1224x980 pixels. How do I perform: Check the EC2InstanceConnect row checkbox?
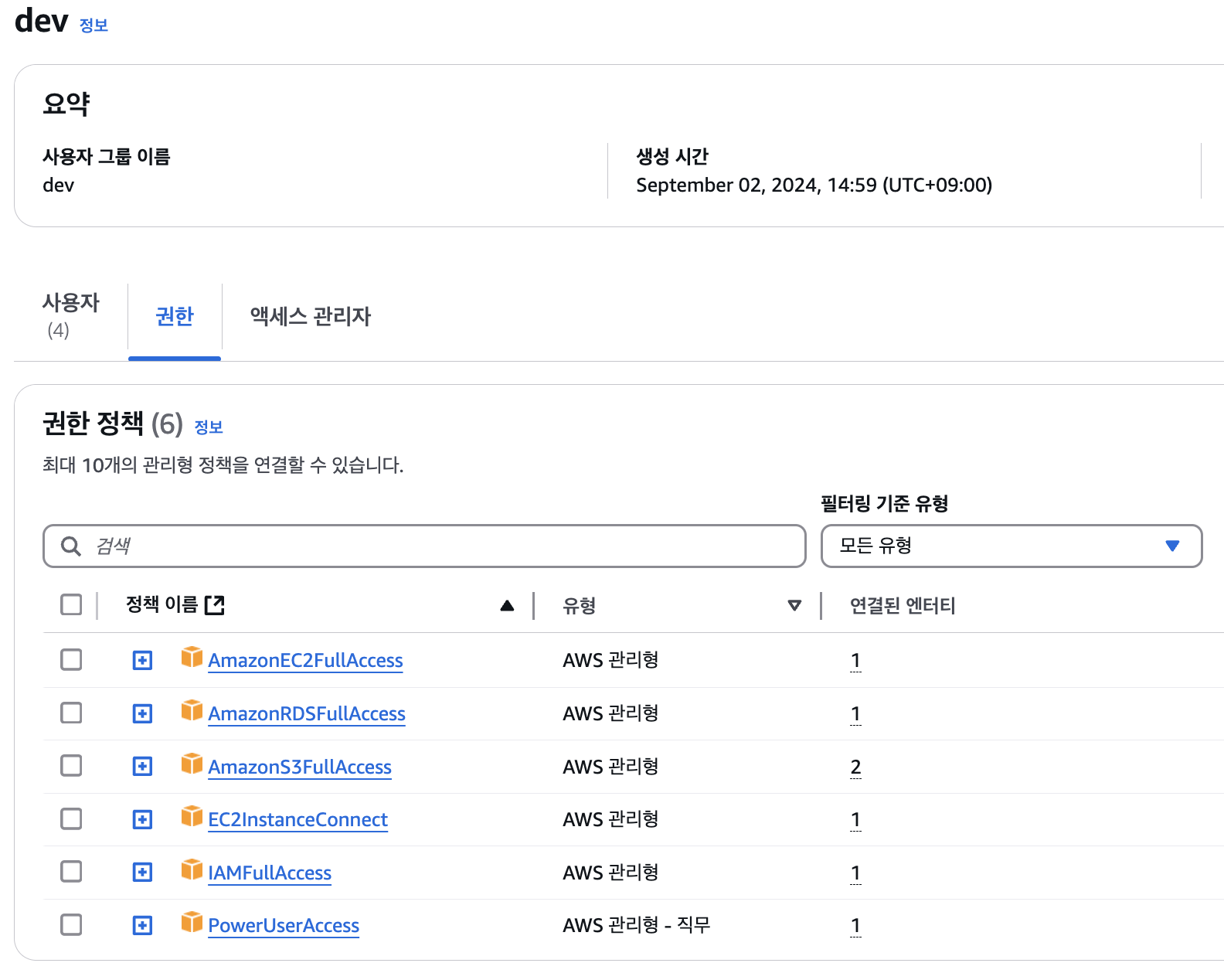pos(71,818)
